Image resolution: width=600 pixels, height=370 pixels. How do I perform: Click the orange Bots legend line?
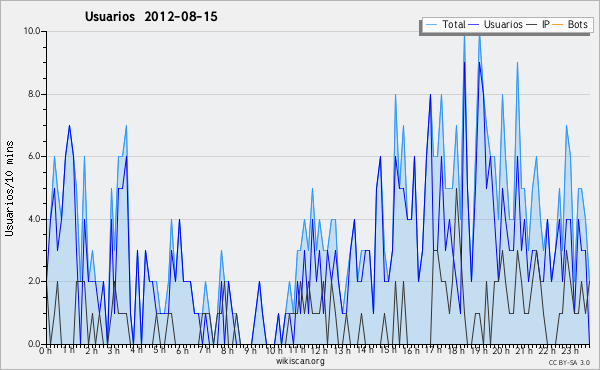(x=558, y=25)
